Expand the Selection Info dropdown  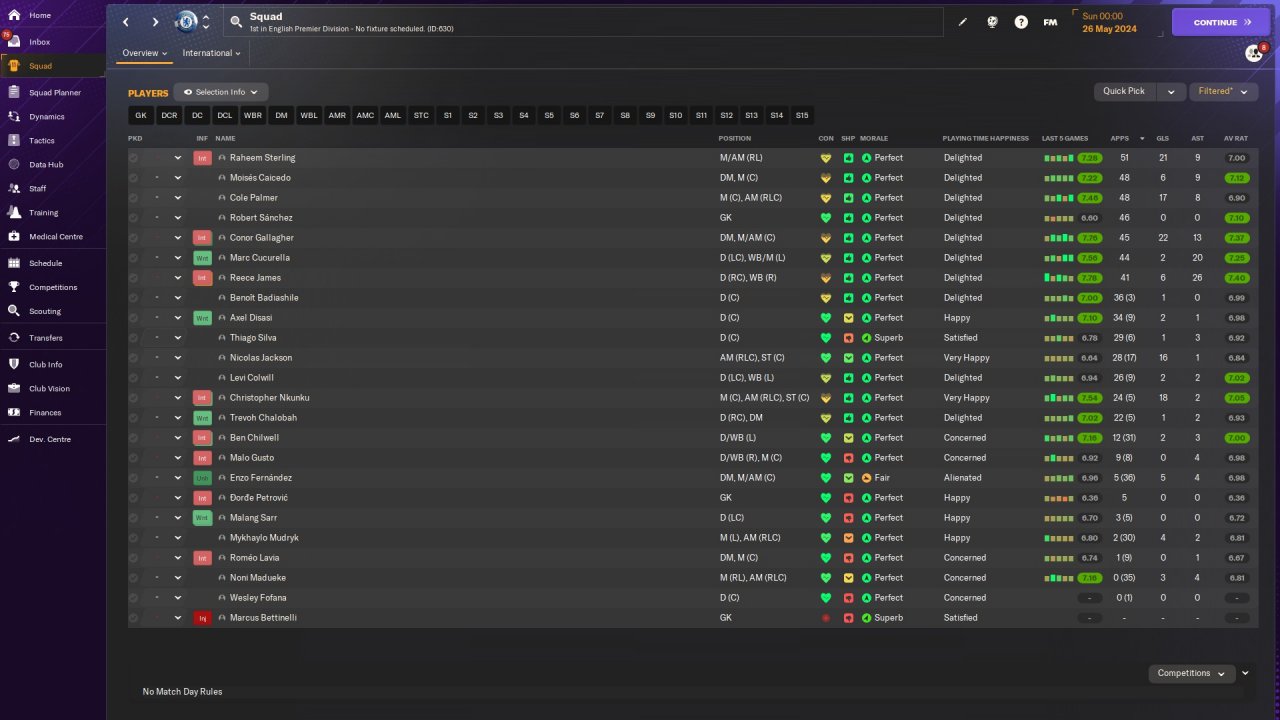[221, 92]
